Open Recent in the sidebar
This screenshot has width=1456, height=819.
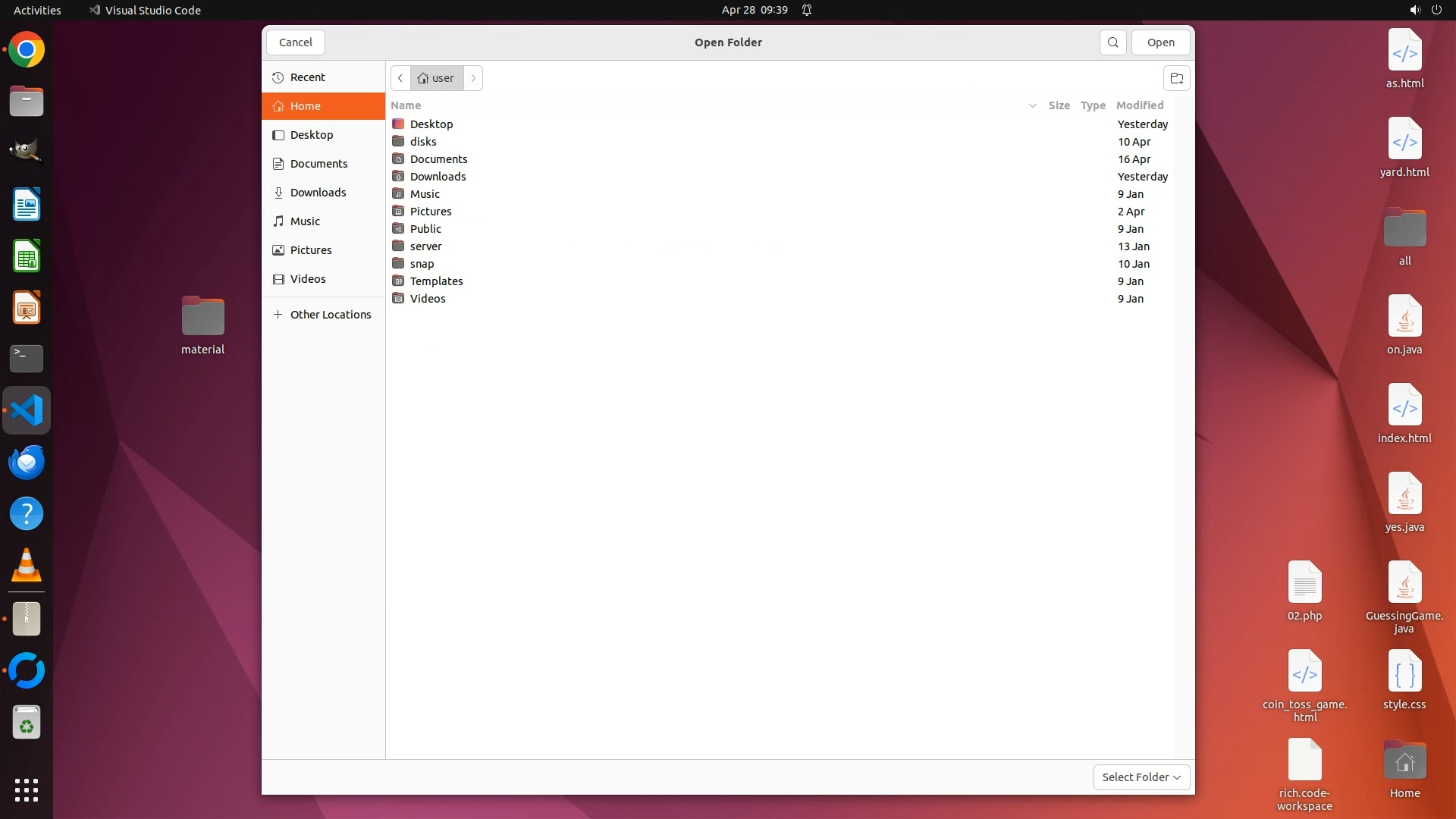coord(307,77)
